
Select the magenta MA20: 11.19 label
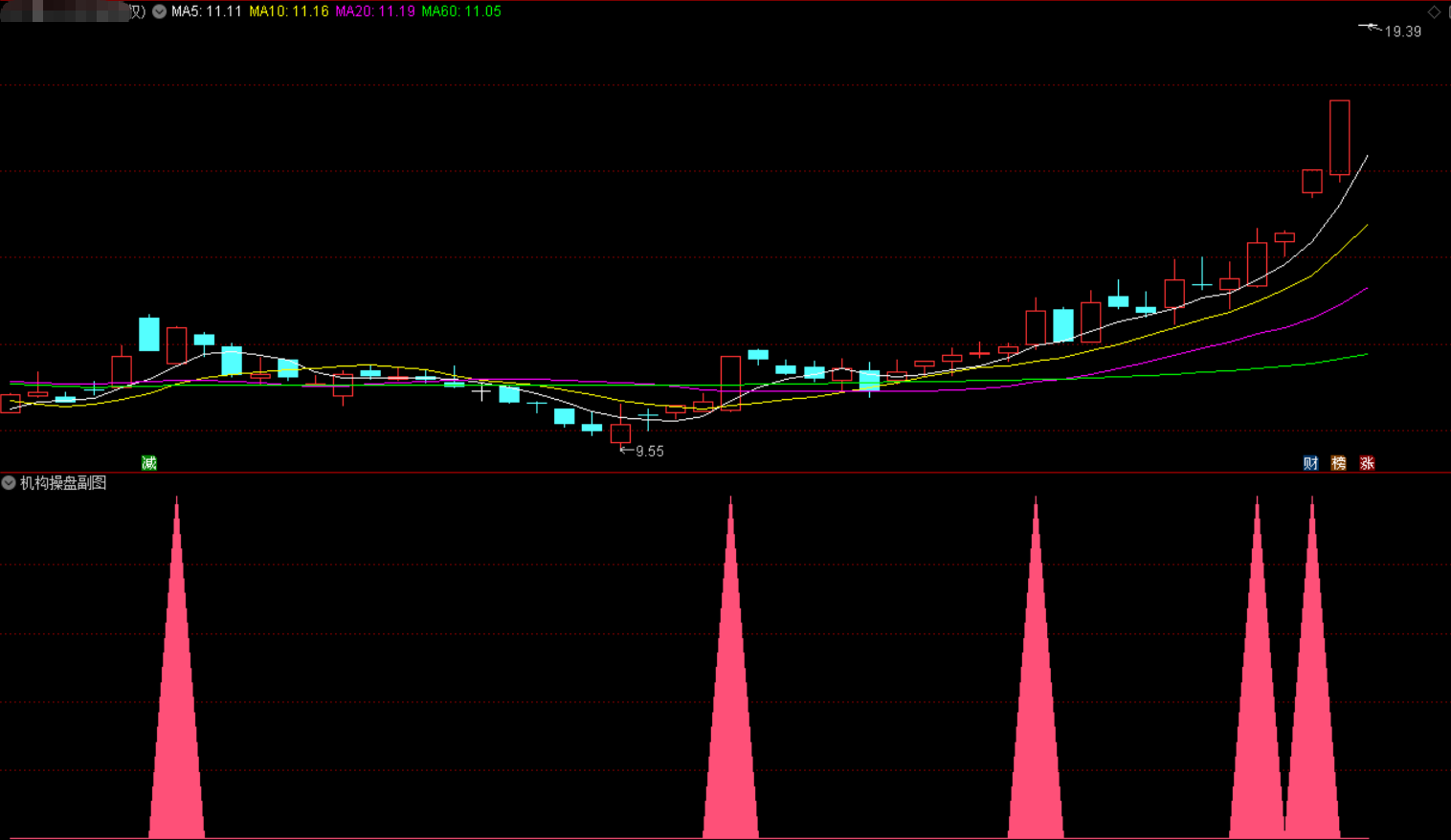click(375, 11)
